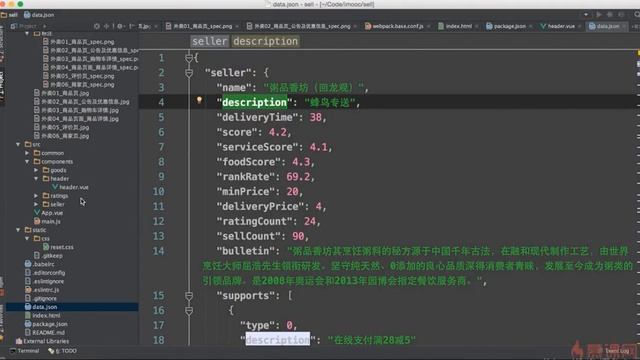640x360 pixels.
Task: Collapse the src folder in project tree
Action: 18,144
